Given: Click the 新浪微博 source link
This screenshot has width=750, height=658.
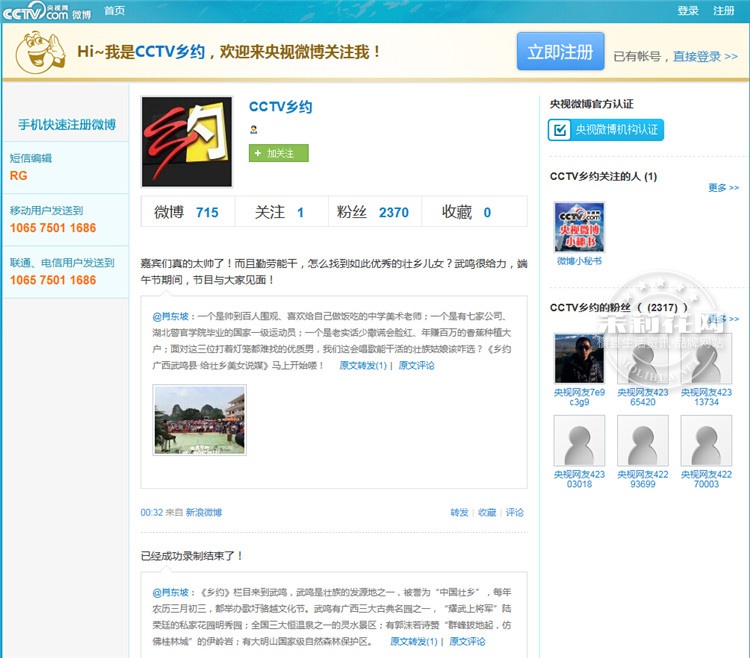Looking at the screenshot, I should coord(204,513).
